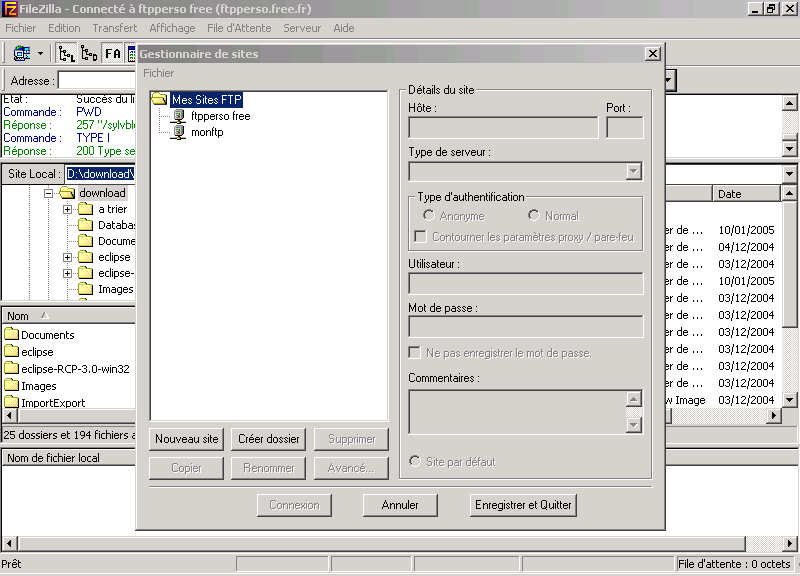800x576 pixels.
Task: Click remote file list scroll down arrow
Action: coord(789,399)
